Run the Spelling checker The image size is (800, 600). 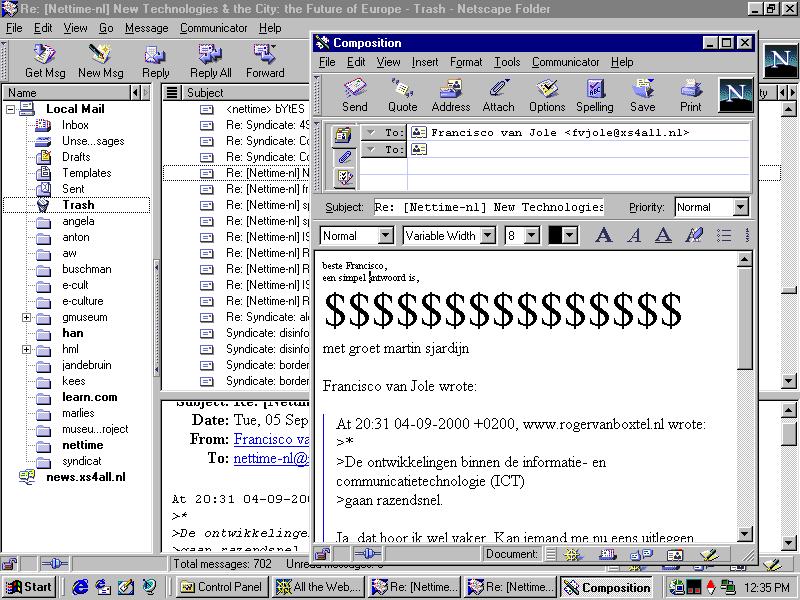click(x=594, y=96)
